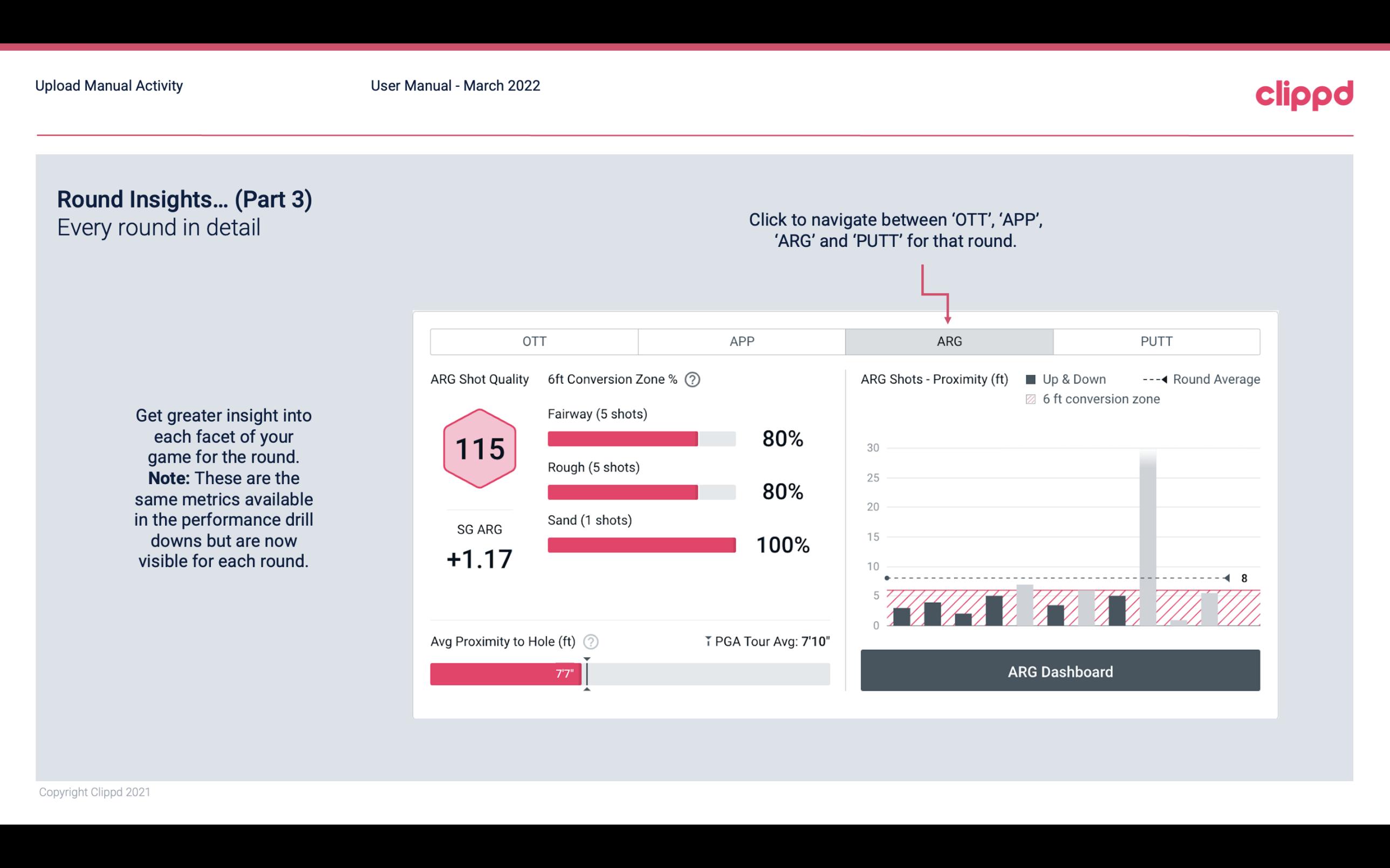Image resolution: width=1390 pixels, height=868 pixels.
Task: Click the ARG tab to view insights
Action: coord(948,342)
